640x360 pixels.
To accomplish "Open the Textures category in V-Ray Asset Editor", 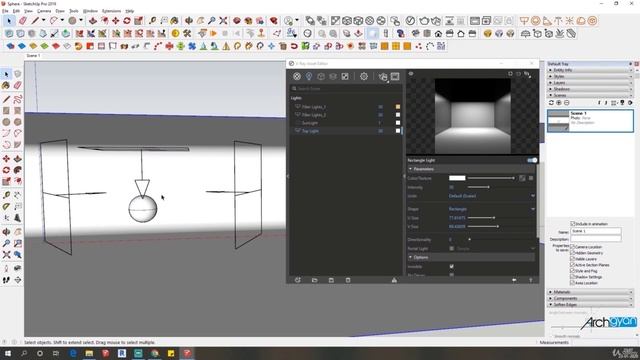I will [345, 76].
